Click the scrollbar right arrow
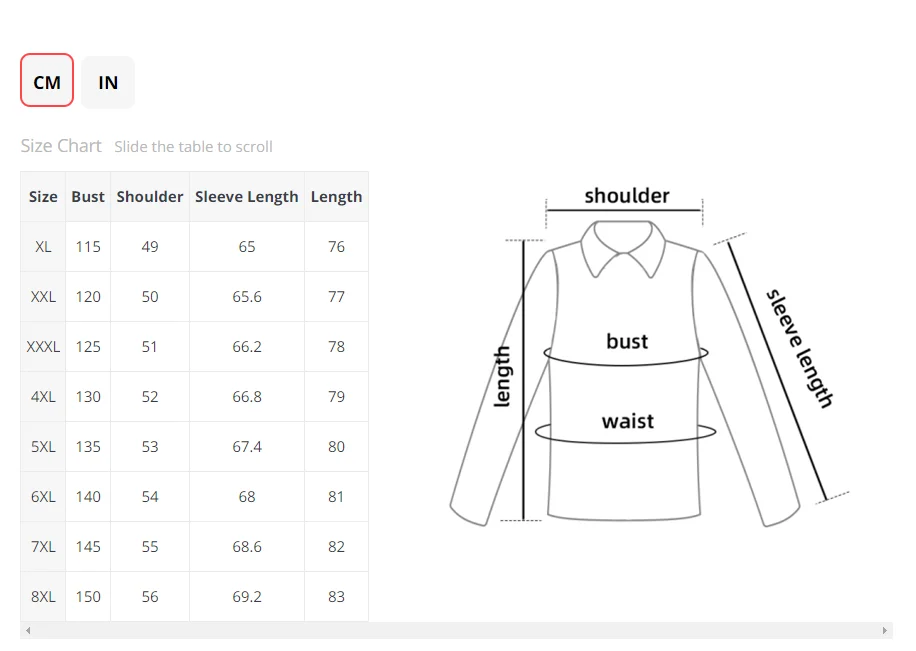 pyautogui.click(x=885, y=631)
